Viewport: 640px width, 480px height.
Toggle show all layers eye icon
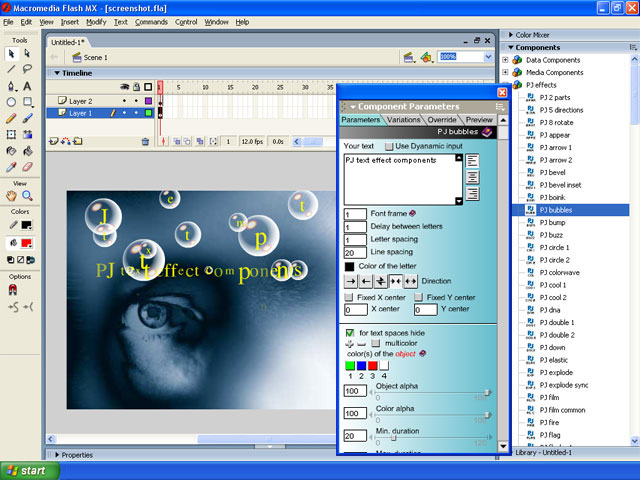[124, 87]
